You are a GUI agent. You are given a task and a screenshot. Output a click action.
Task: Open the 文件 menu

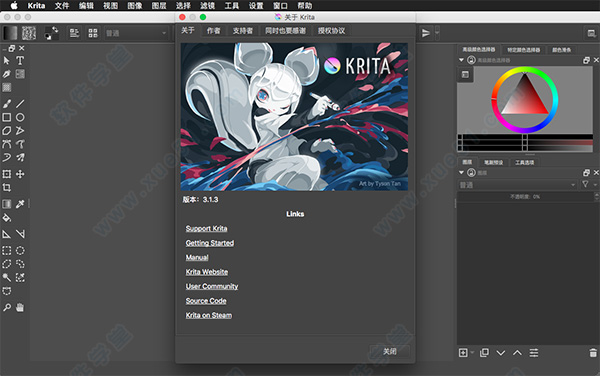pyautogui.click(x=62, y=5)
